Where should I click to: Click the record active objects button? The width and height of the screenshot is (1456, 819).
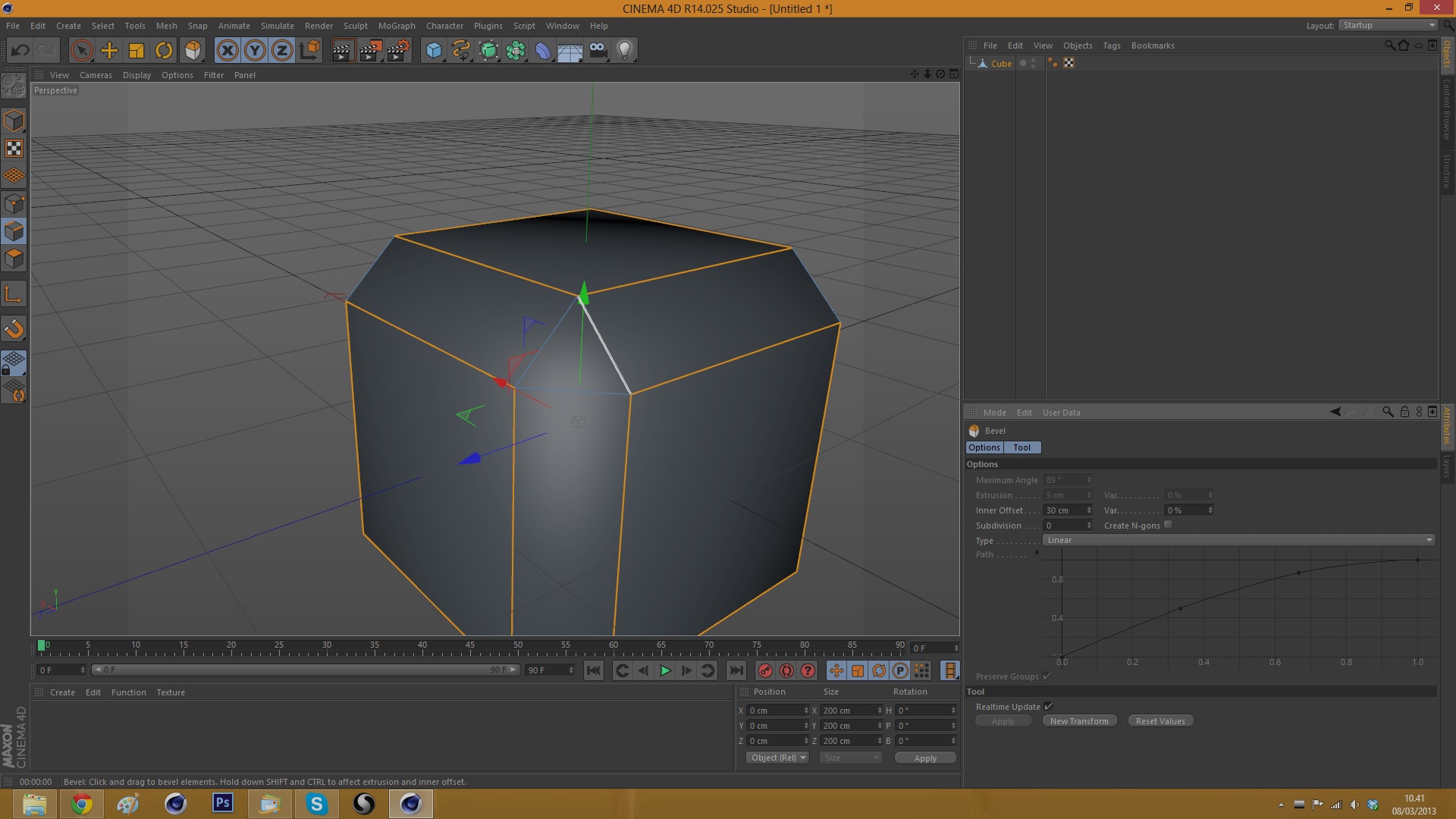point(765,670)
